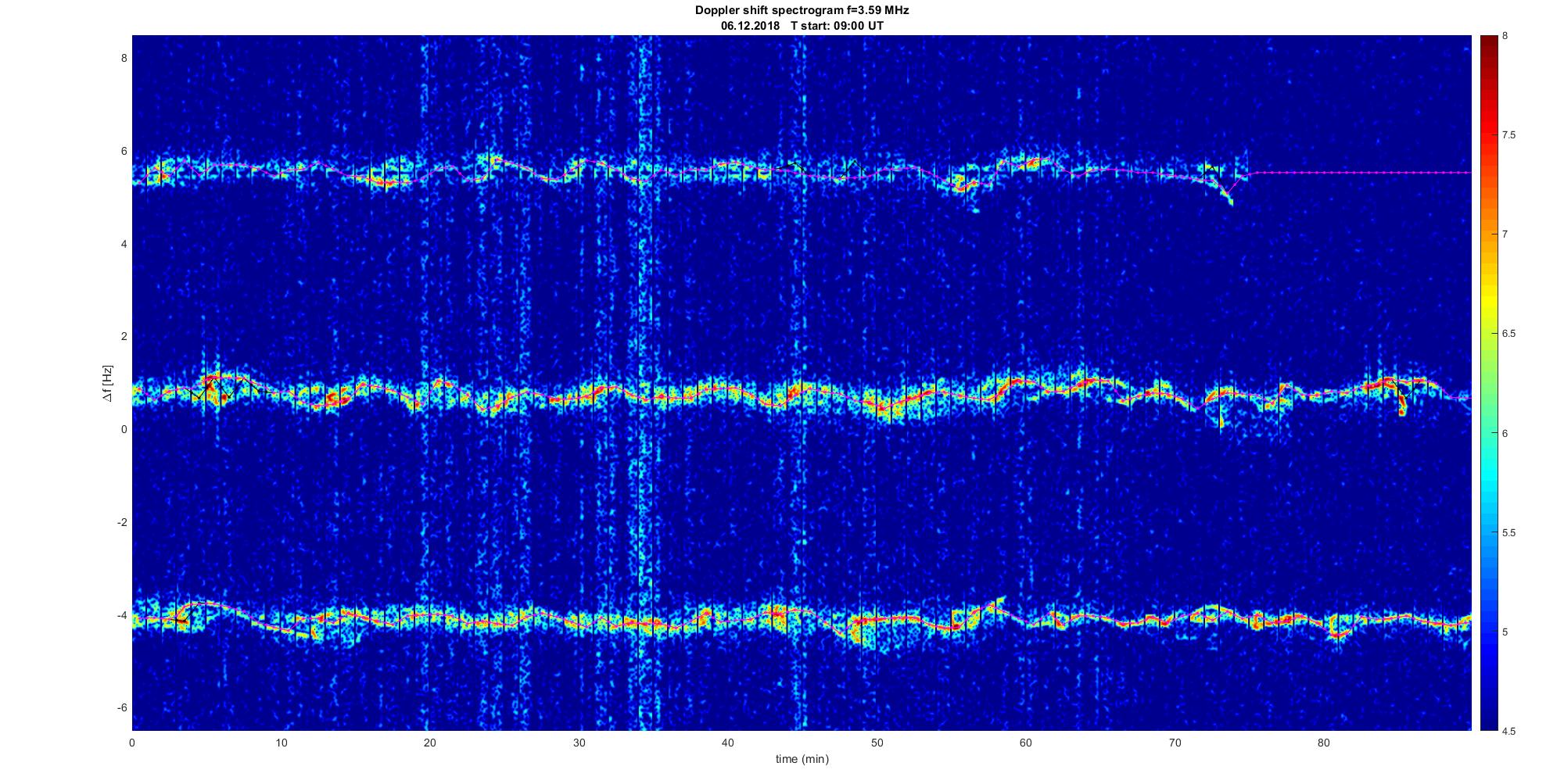Click the y-axis tick label '-6'
The image size is (1564, 784).
tap(121, 707)
